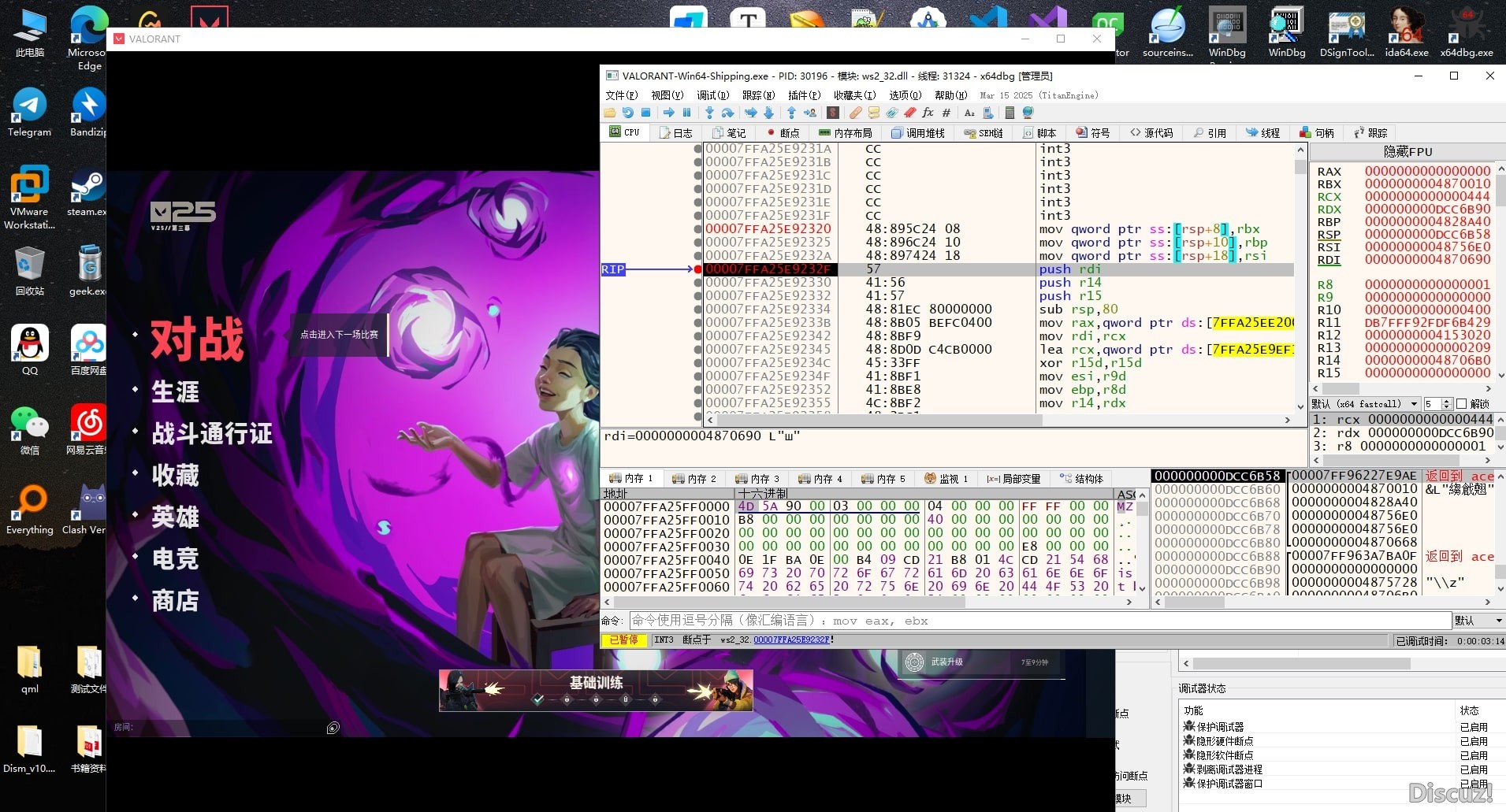Click the Pause debugging toolbar icon
Image resolution: width=1506 pixels, height=812 pixels.
[x=686, y=113]
